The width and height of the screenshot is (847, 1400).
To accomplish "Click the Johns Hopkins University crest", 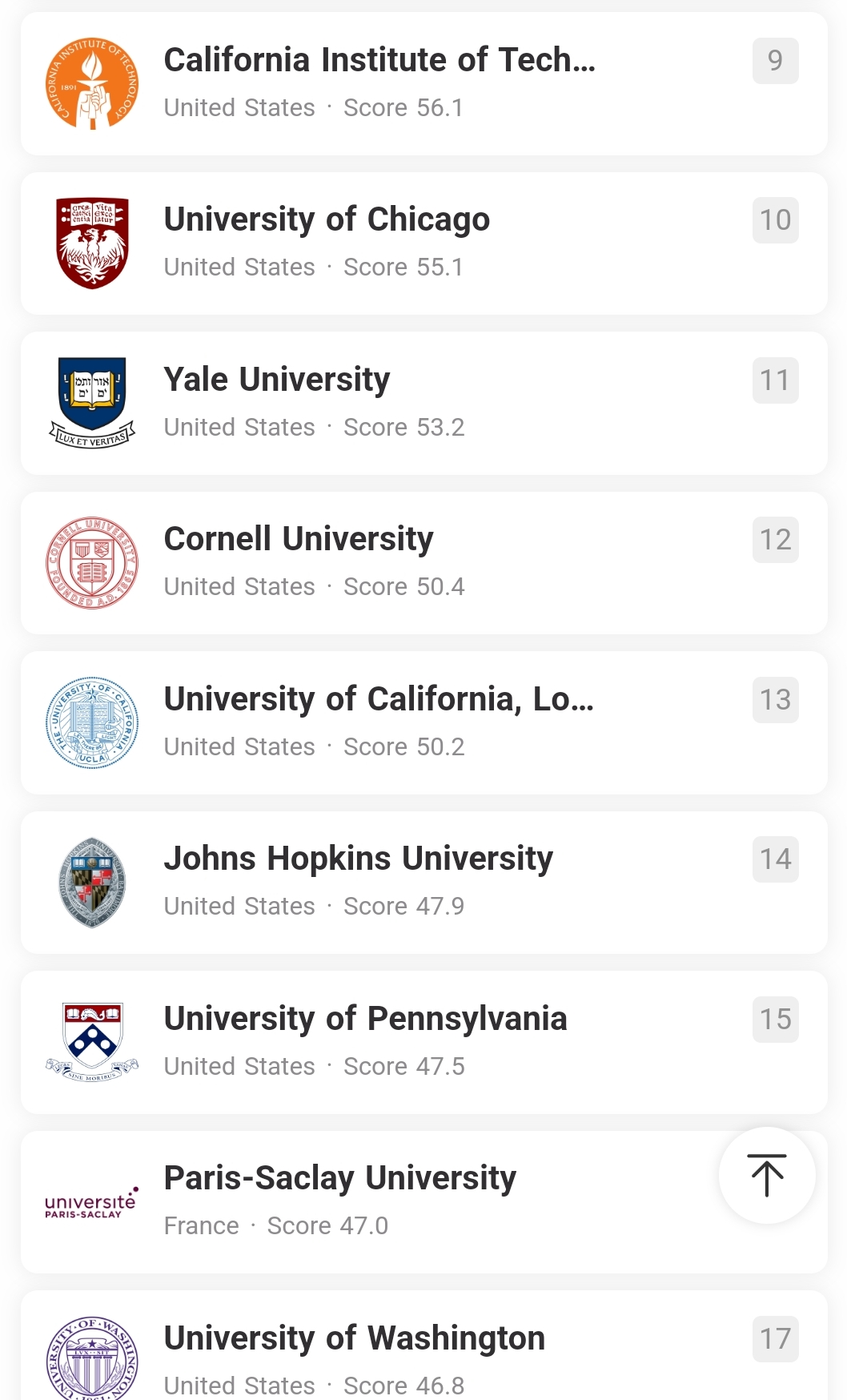I will click(x=92, y=883).
